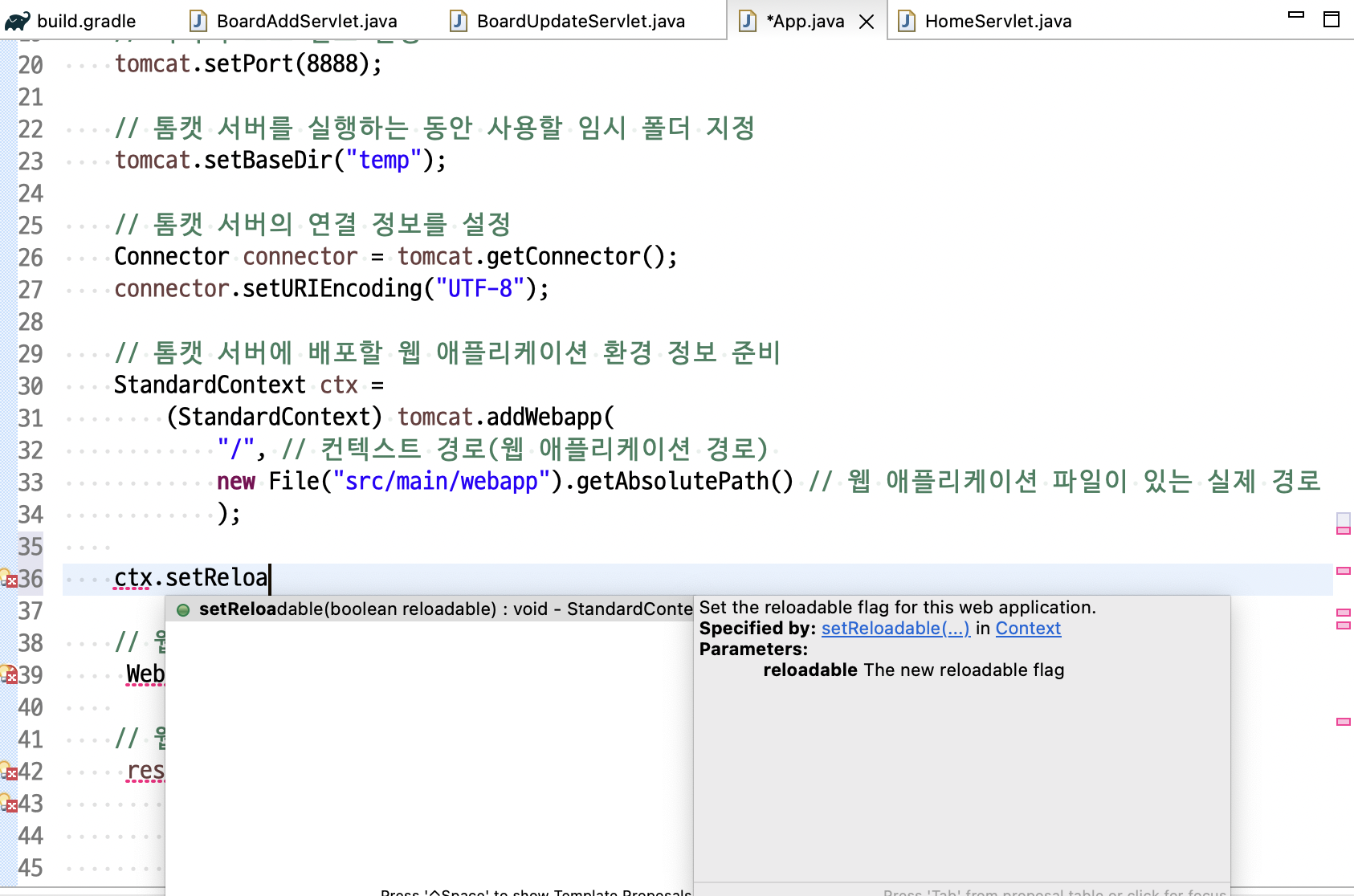1354x896 pixels.
Task: Click on the "temp" string literal
Action: click(x=384, y=161)
